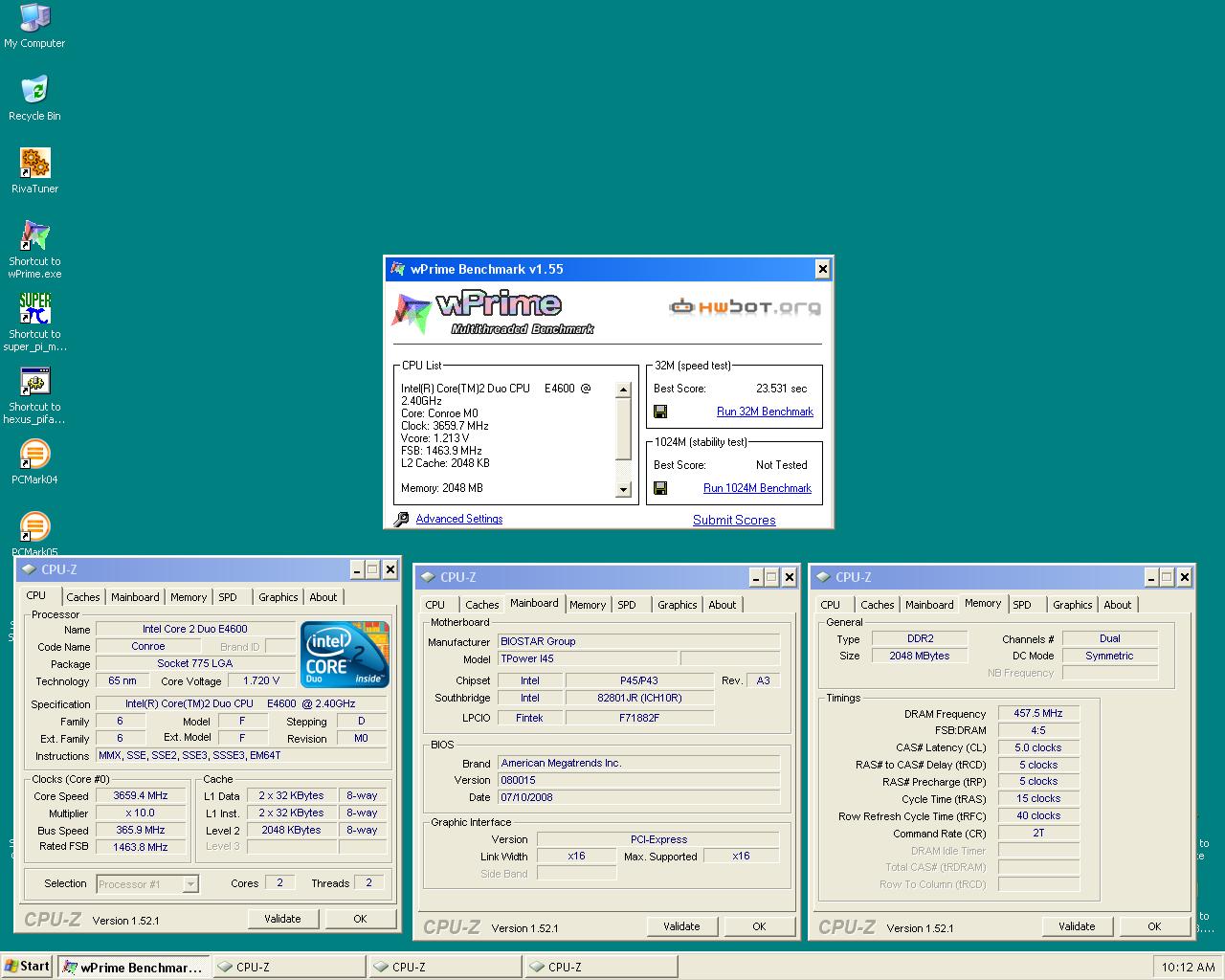Select the third CPU-Z taskbar button
This screenshot has width=1225, height=980.
point(600,967)
